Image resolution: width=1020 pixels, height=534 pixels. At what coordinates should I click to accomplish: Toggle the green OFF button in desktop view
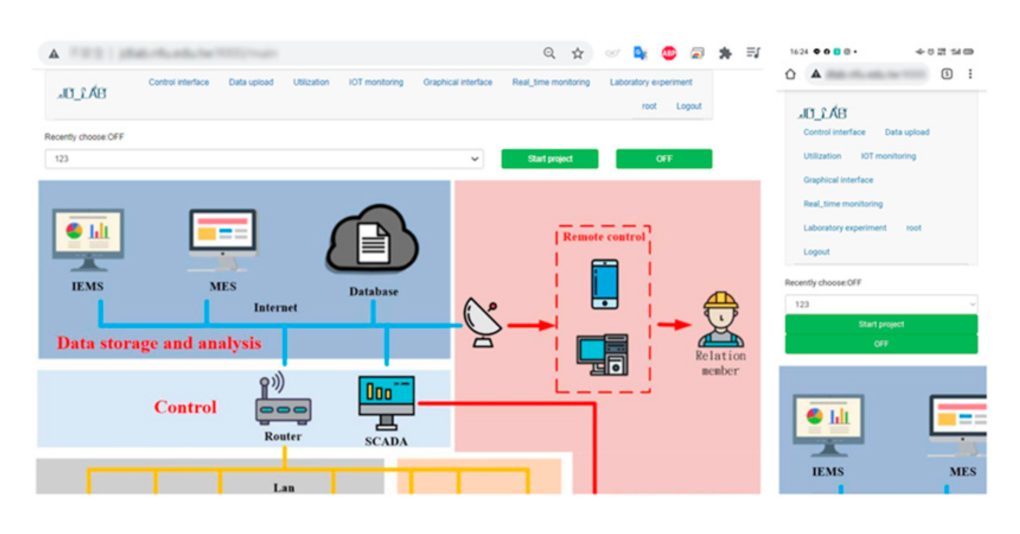click(x=664, y=159)
